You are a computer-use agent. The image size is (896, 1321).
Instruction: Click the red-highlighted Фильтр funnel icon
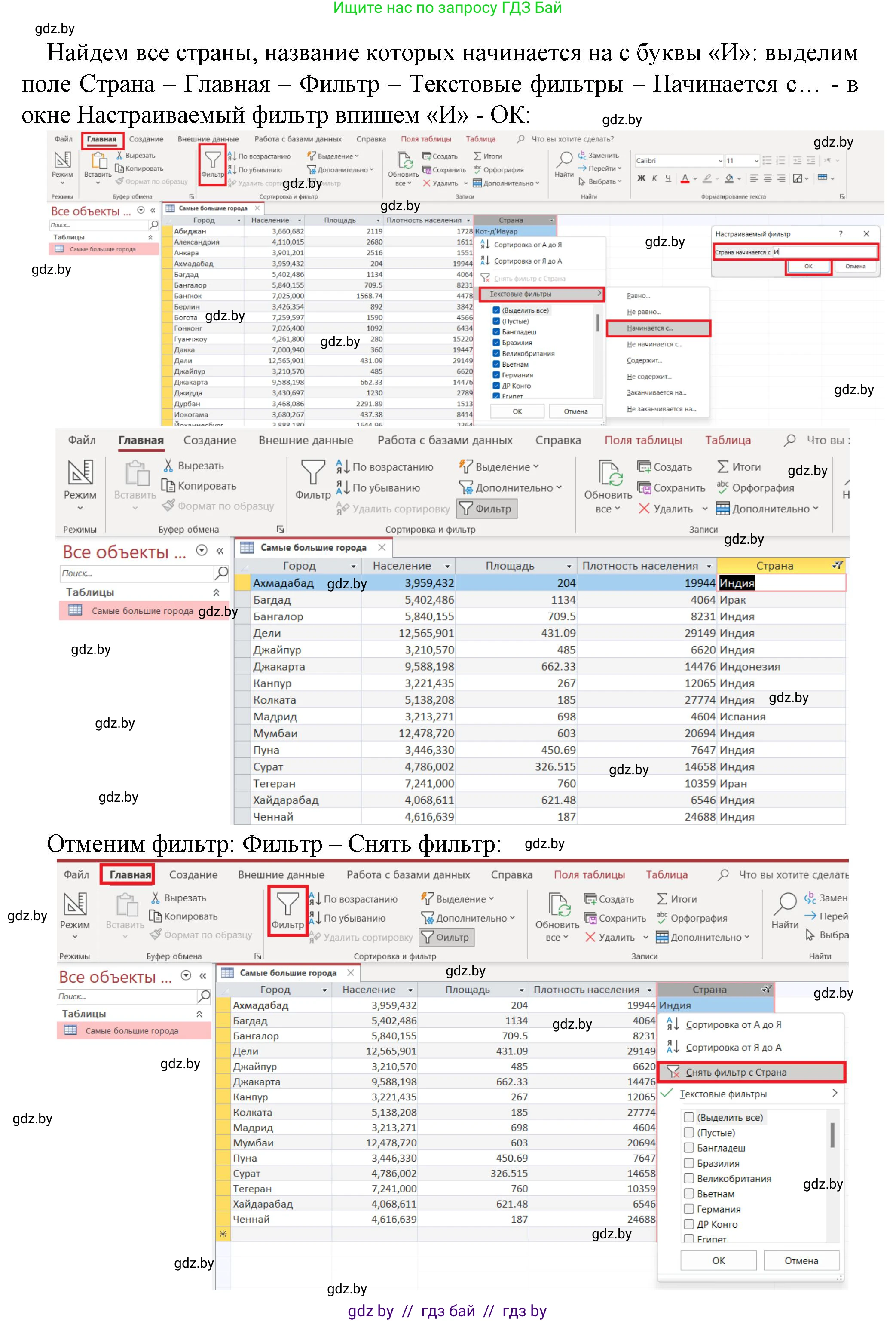pos(287,904)
